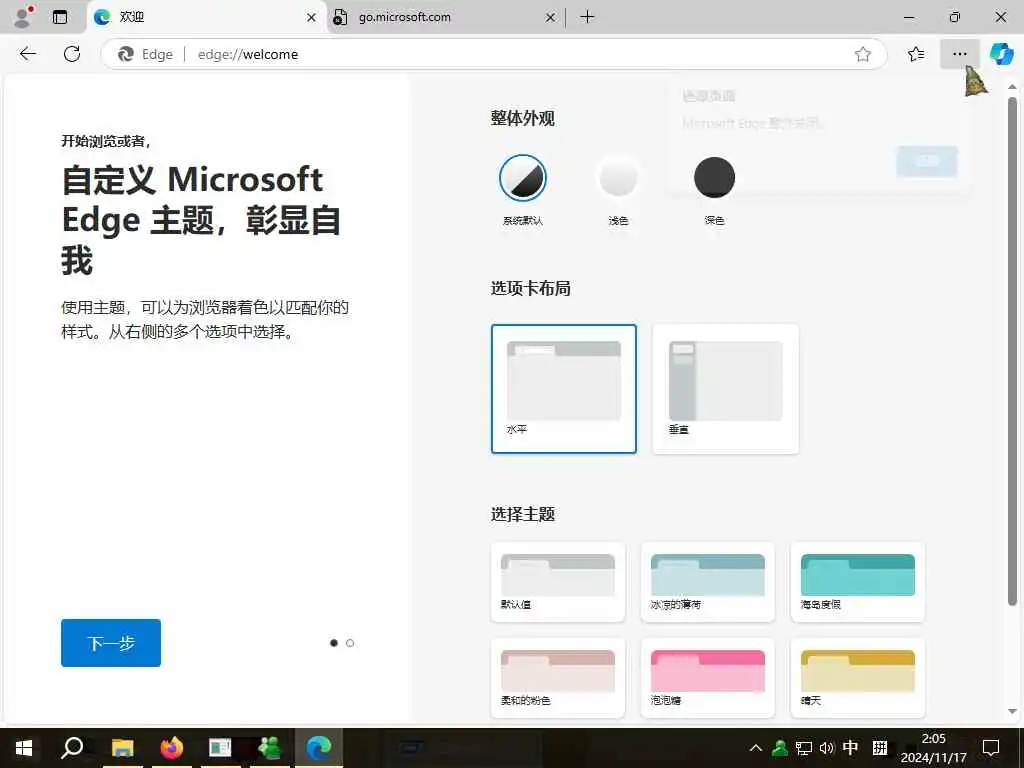Click the 选择主题 heading

522,514
